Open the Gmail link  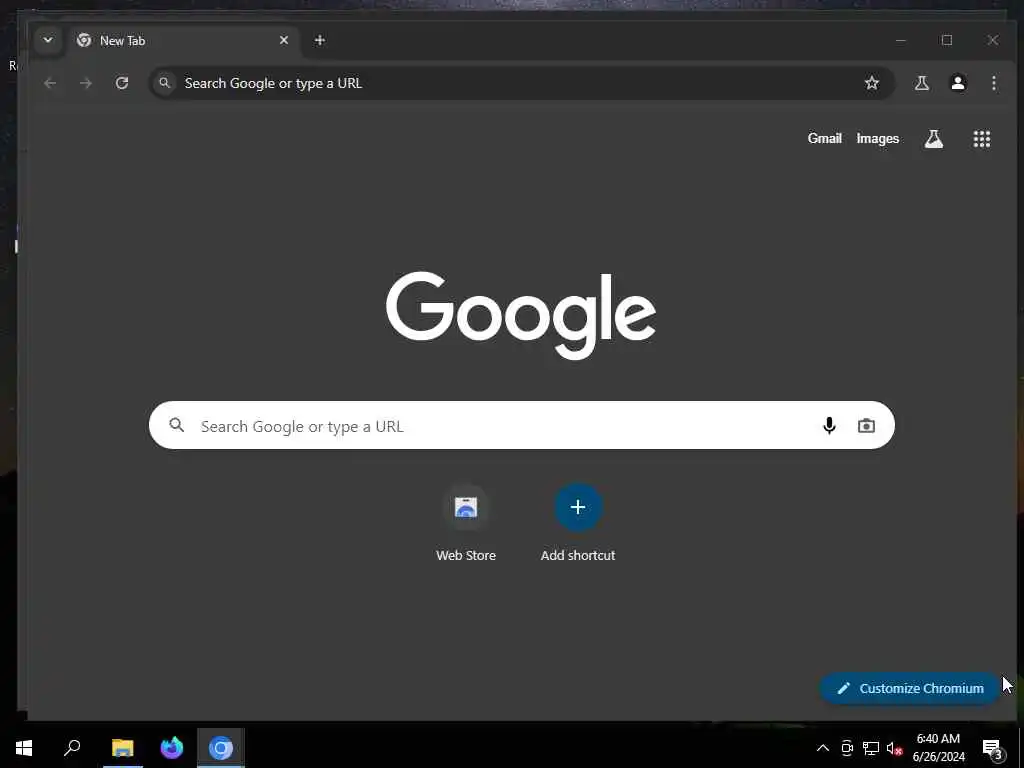pyautogui.click(x=824, y=138)
